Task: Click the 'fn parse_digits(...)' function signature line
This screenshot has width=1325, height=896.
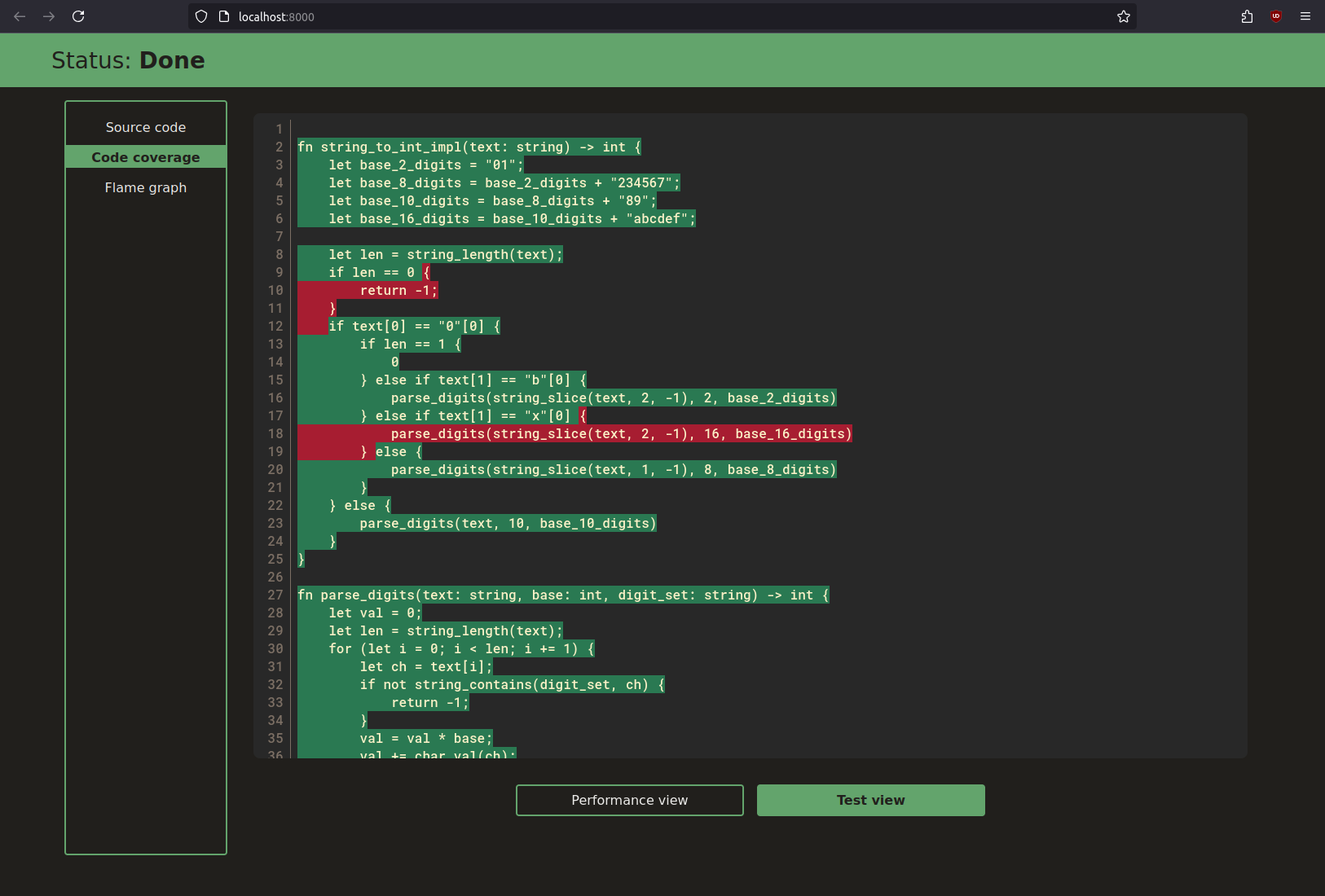Action: coord(563,595)
